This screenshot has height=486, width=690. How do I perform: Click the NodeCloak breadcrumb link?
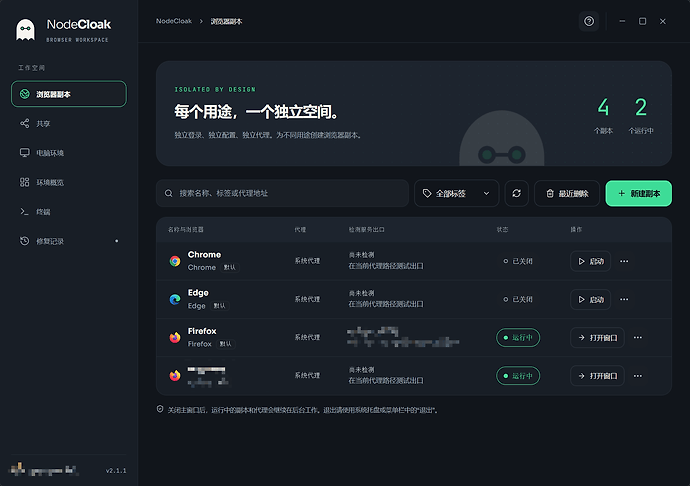(x=174, y=21)
